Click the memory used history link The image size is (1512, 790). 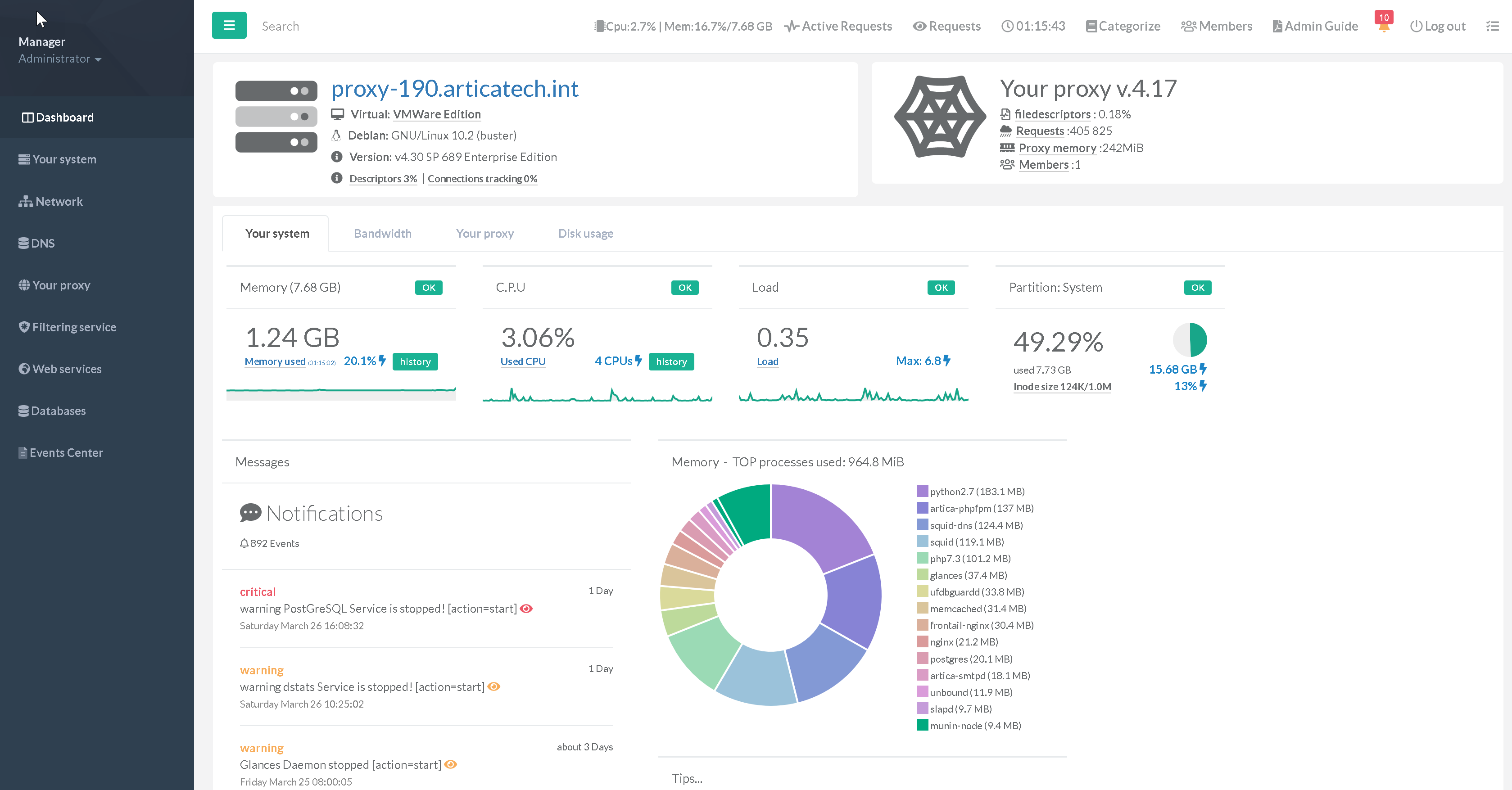[415, 361]
